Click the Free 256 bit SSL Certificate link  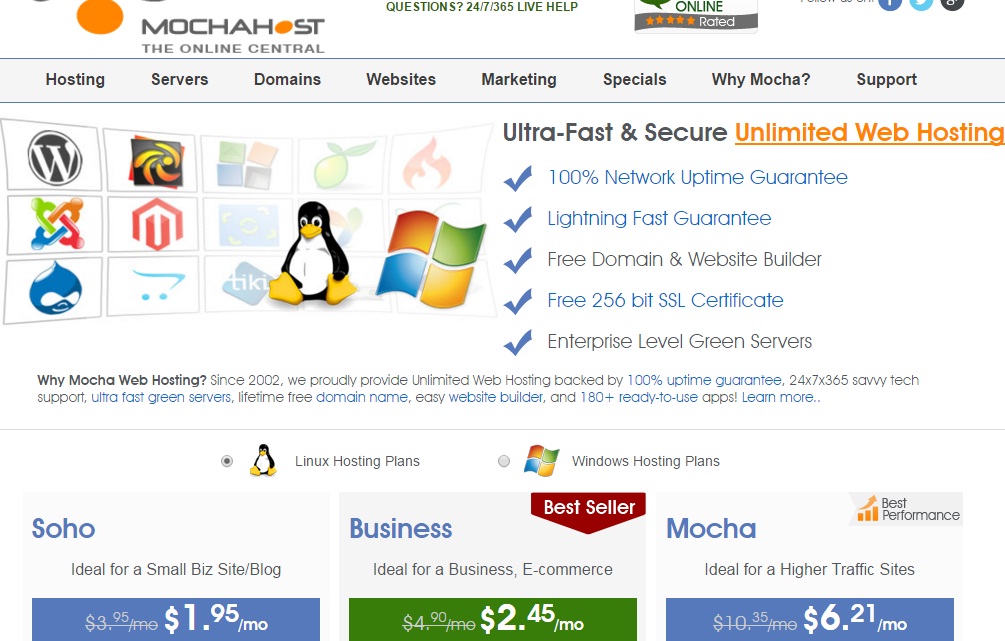665,301
